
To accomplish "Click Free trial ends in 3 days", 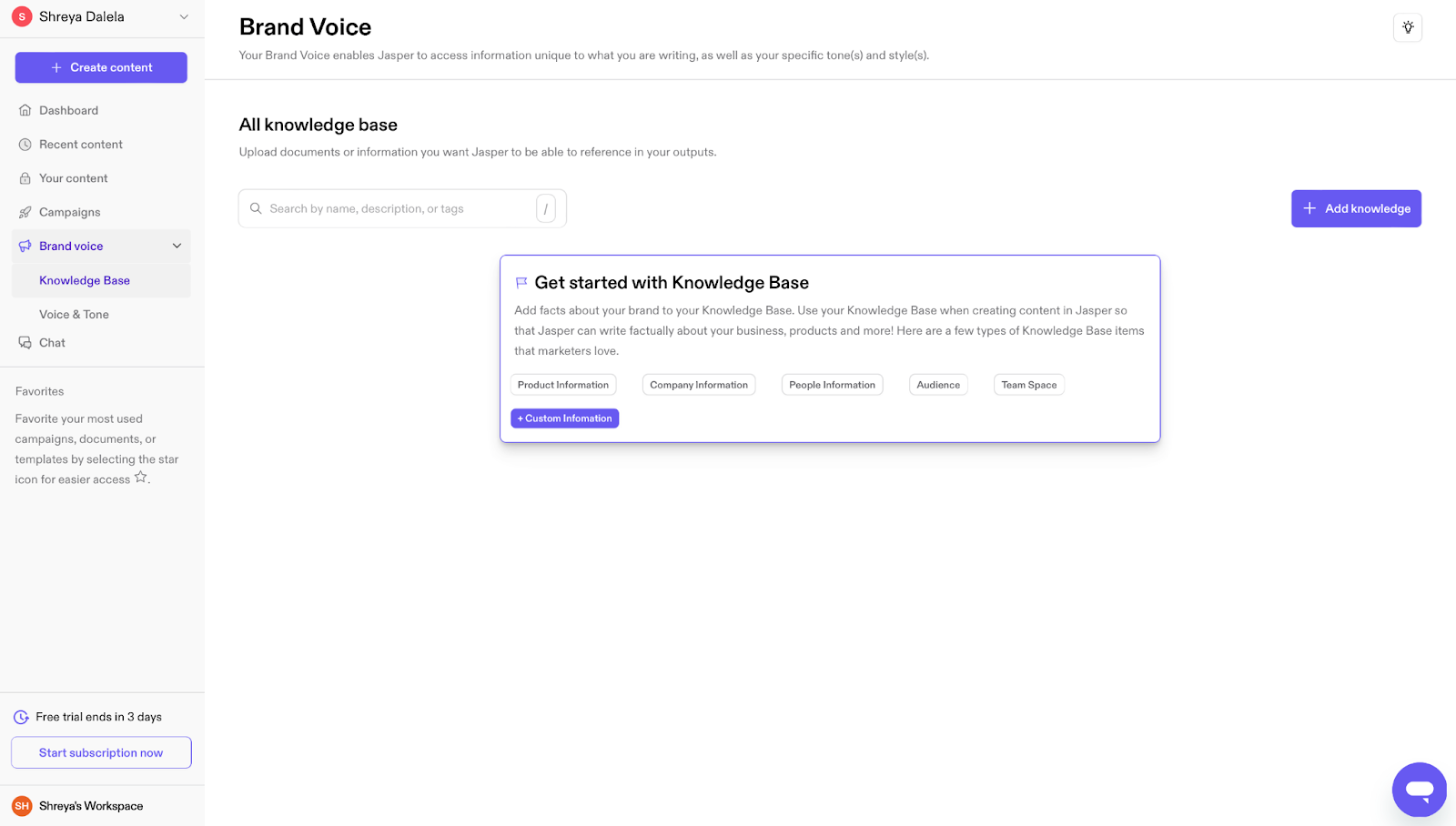I will pyautogui.click(x=98, y=717).
